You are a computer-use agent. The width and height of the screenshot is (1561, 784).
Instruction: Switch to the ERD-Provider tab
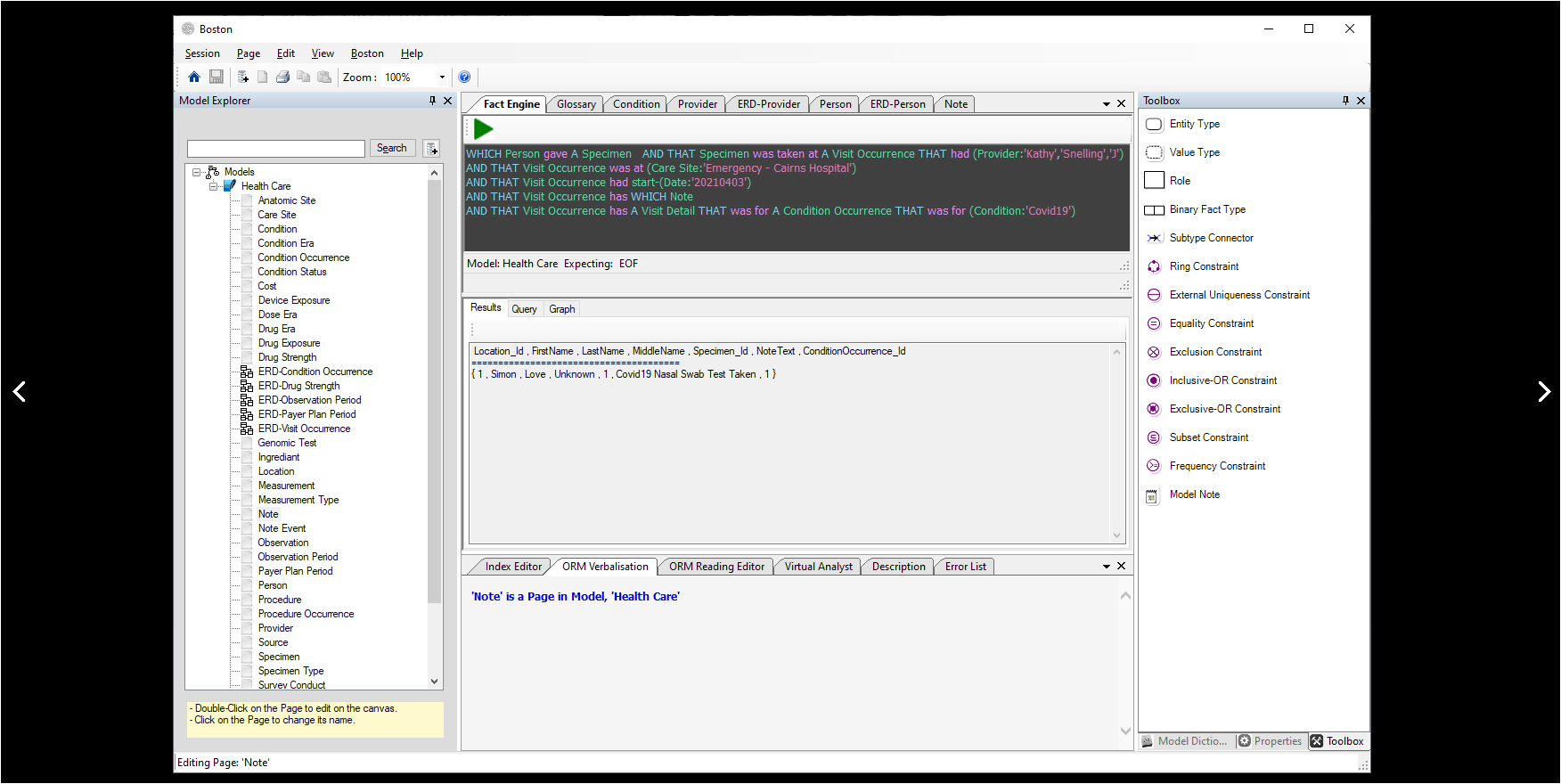coord(769,104)
